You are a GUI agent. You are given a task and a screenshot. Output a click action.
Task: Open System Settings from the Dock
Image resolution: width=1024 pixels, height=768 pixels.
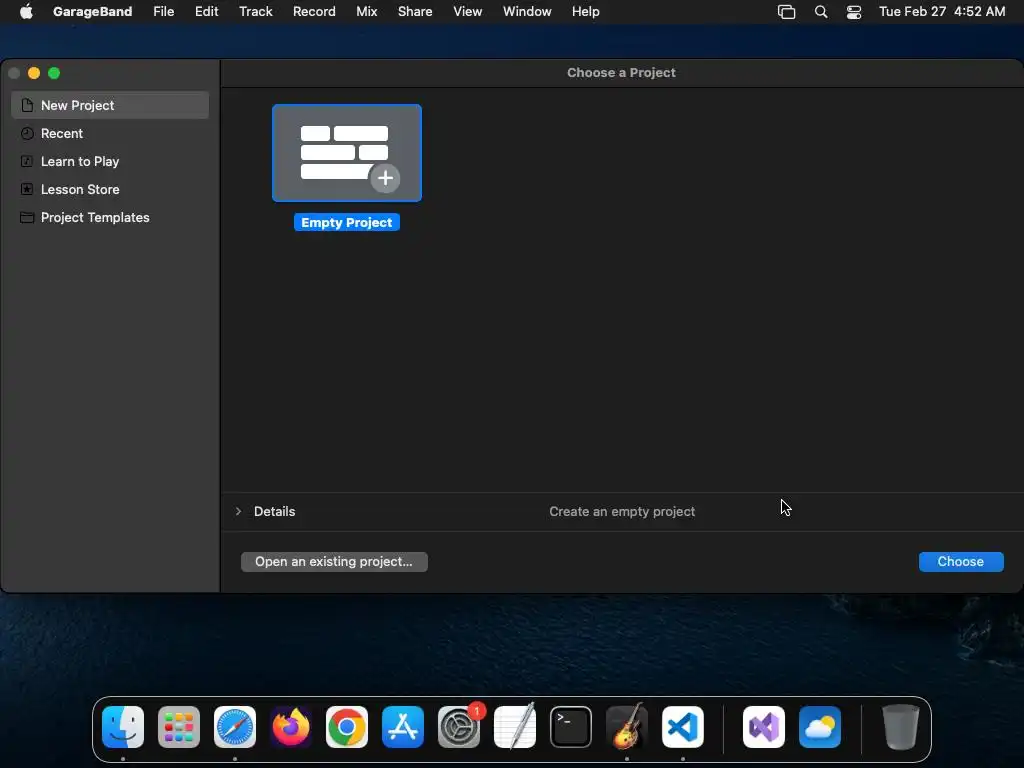tap(459, 727)
